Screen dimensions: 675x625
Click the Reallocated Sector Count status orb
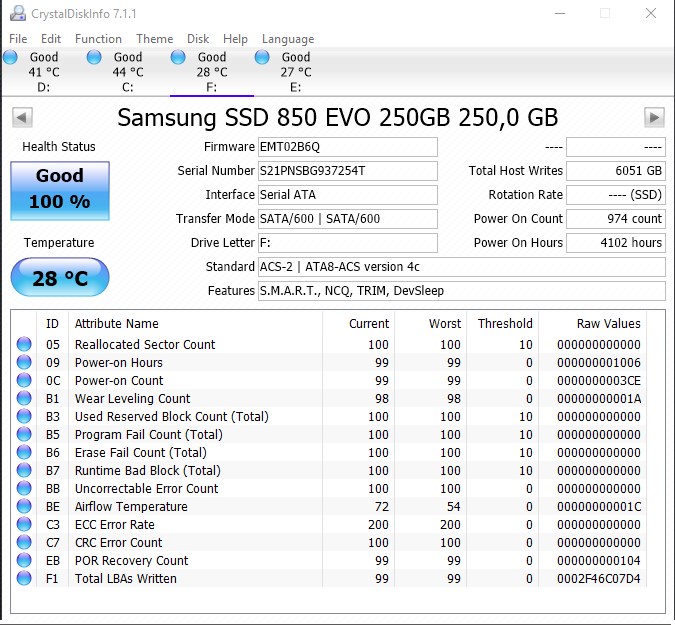point(24,344)
